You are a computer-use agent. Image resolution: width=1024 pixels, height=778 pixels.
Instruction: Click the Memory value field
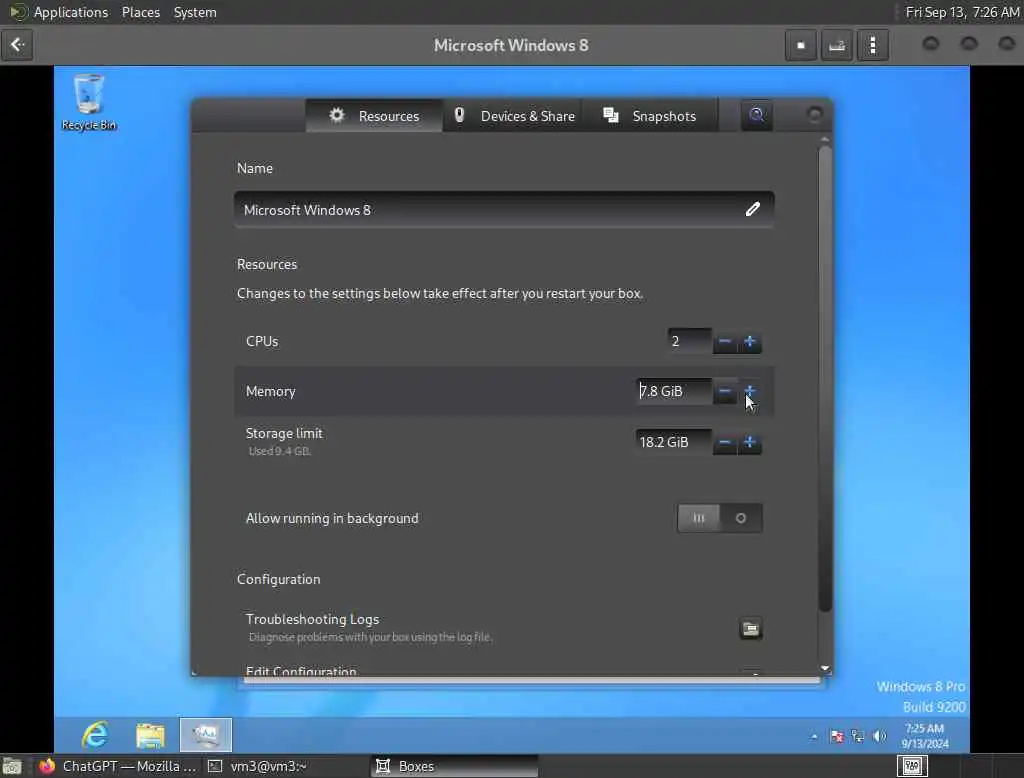tap(673, 391)
